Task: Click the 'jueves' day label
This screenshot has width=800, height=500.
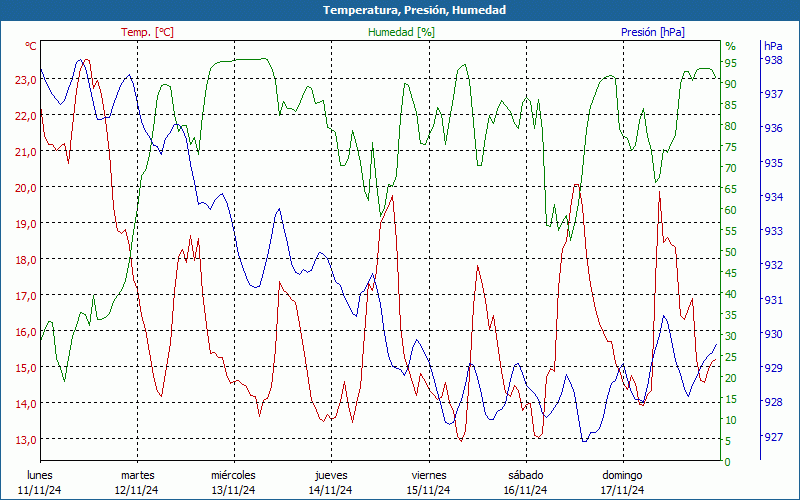Action: pos(331,476)
